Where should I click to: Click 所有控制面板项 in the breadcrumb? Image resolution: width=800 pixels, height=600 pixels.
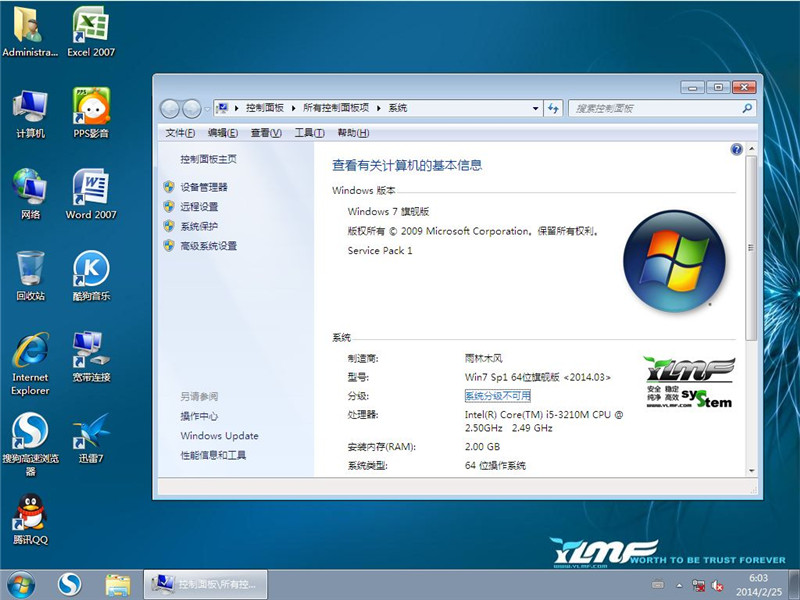pos(336,108)
